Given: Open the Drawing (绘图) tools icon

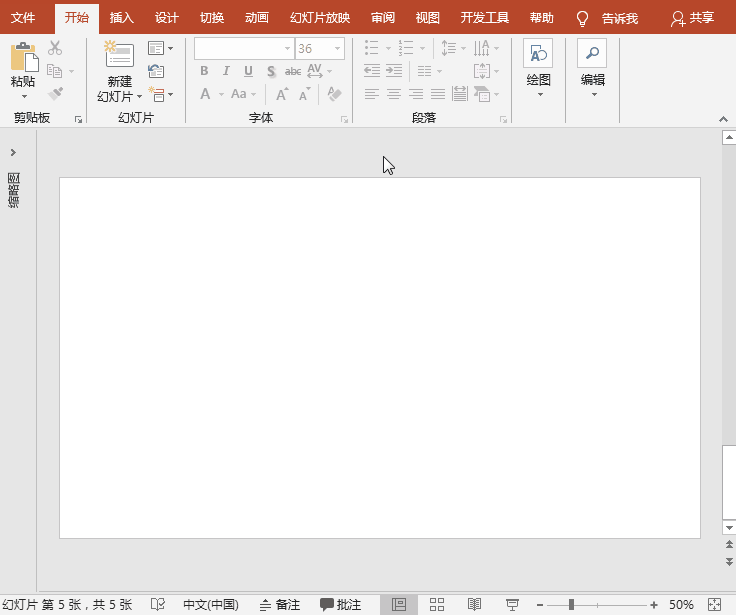Looking at the screenshot, I should (x=538, y=54).
